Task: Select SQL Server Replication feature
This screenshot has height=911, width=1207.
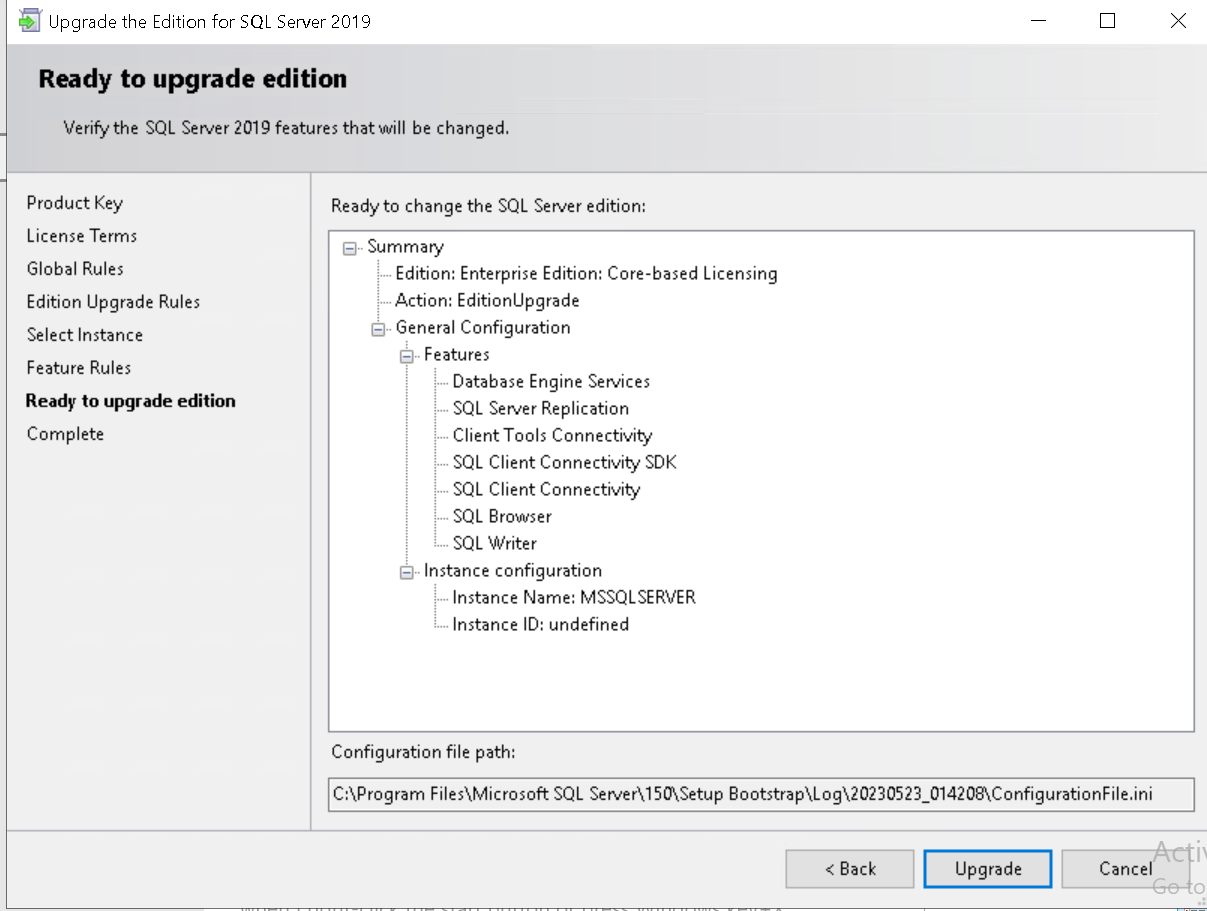Action: tap(541, 409)
